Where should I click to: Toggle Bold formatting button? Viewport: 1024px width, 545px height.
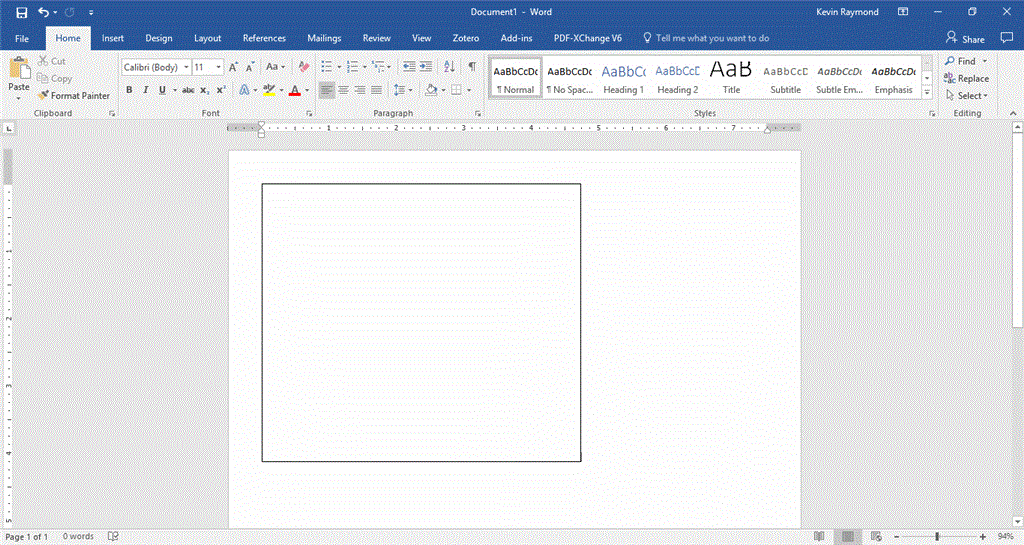tap(129, 90)
